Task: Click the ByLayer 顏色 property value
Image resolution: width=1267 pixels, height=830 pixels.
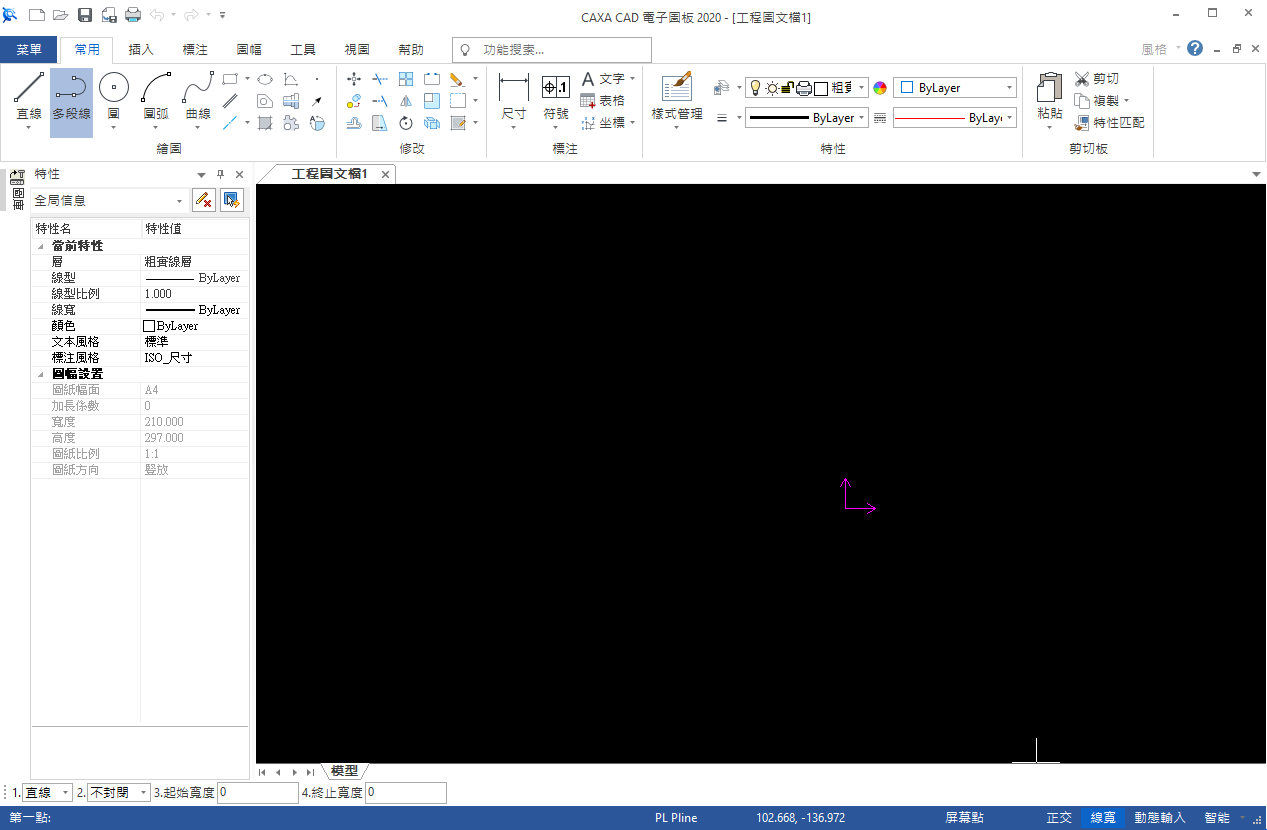Action: (195, 326)
